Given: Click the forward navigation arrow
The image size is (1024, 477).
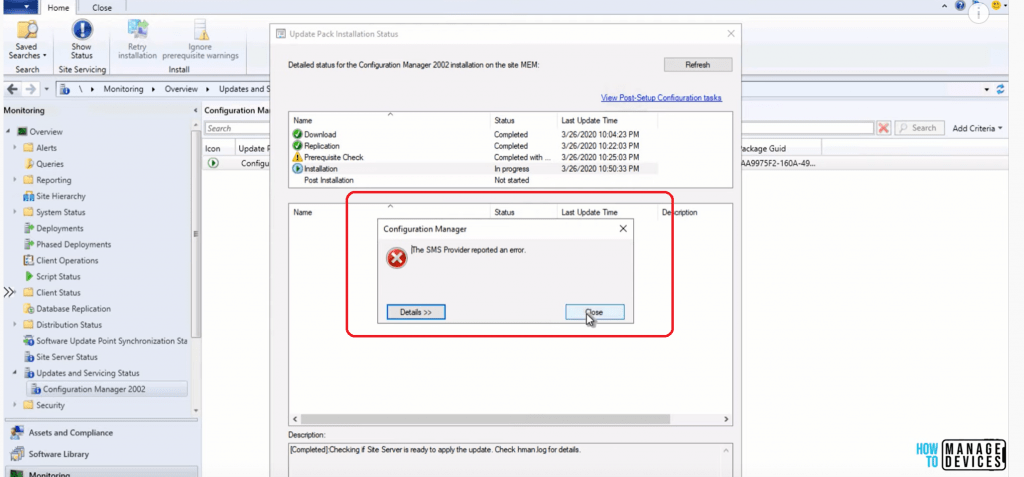Looking at the screenshot, I should [x=31, y=89].
